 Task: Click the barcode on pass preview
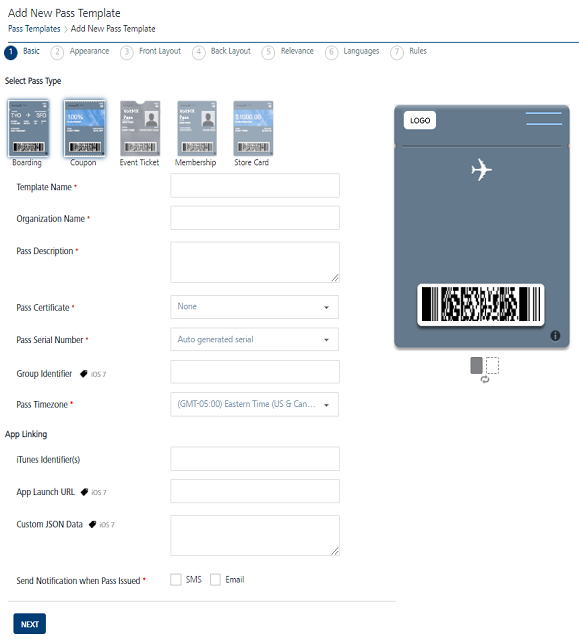pos(481,305)
